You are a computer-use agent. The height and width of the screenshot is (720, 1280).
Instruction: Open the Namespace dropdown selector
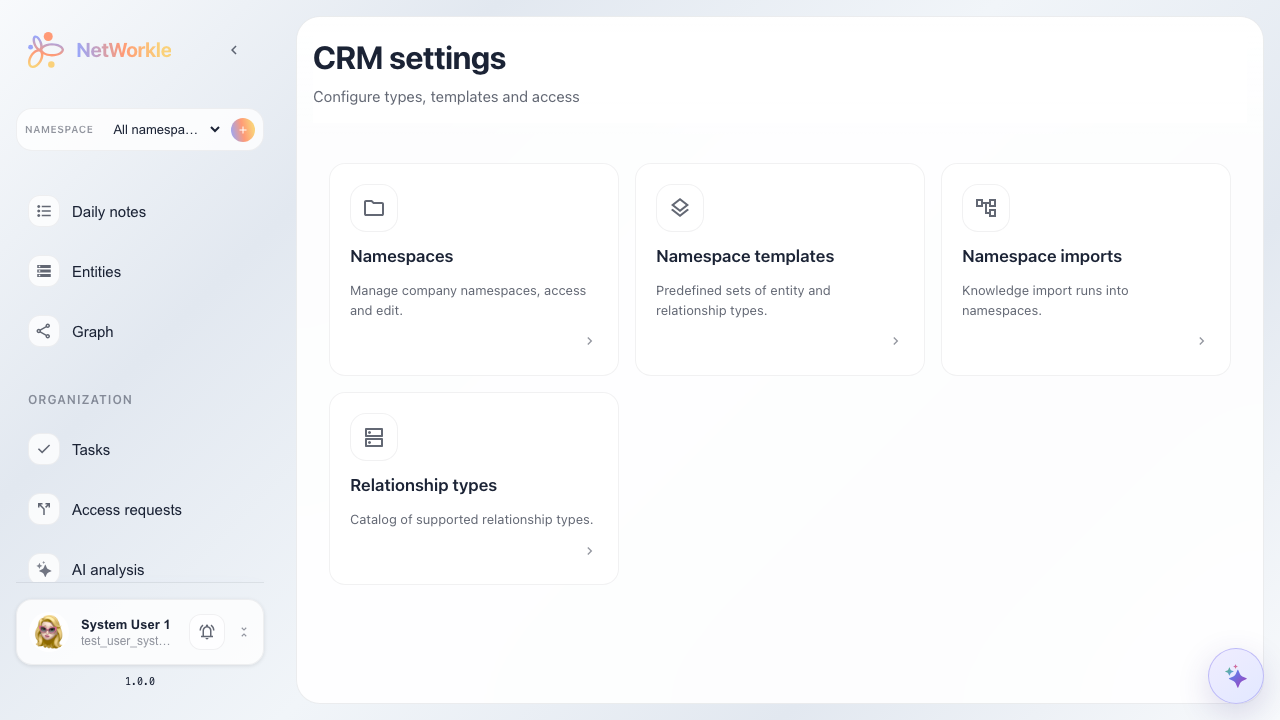(x=166, y=130)
